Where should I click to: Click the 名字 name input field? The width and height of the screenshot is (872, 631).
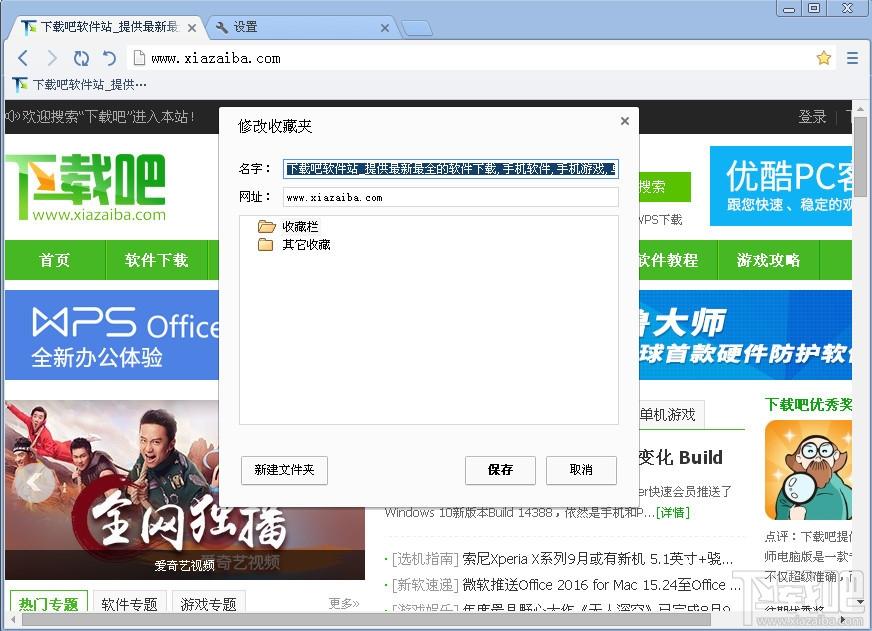point(450,168)
